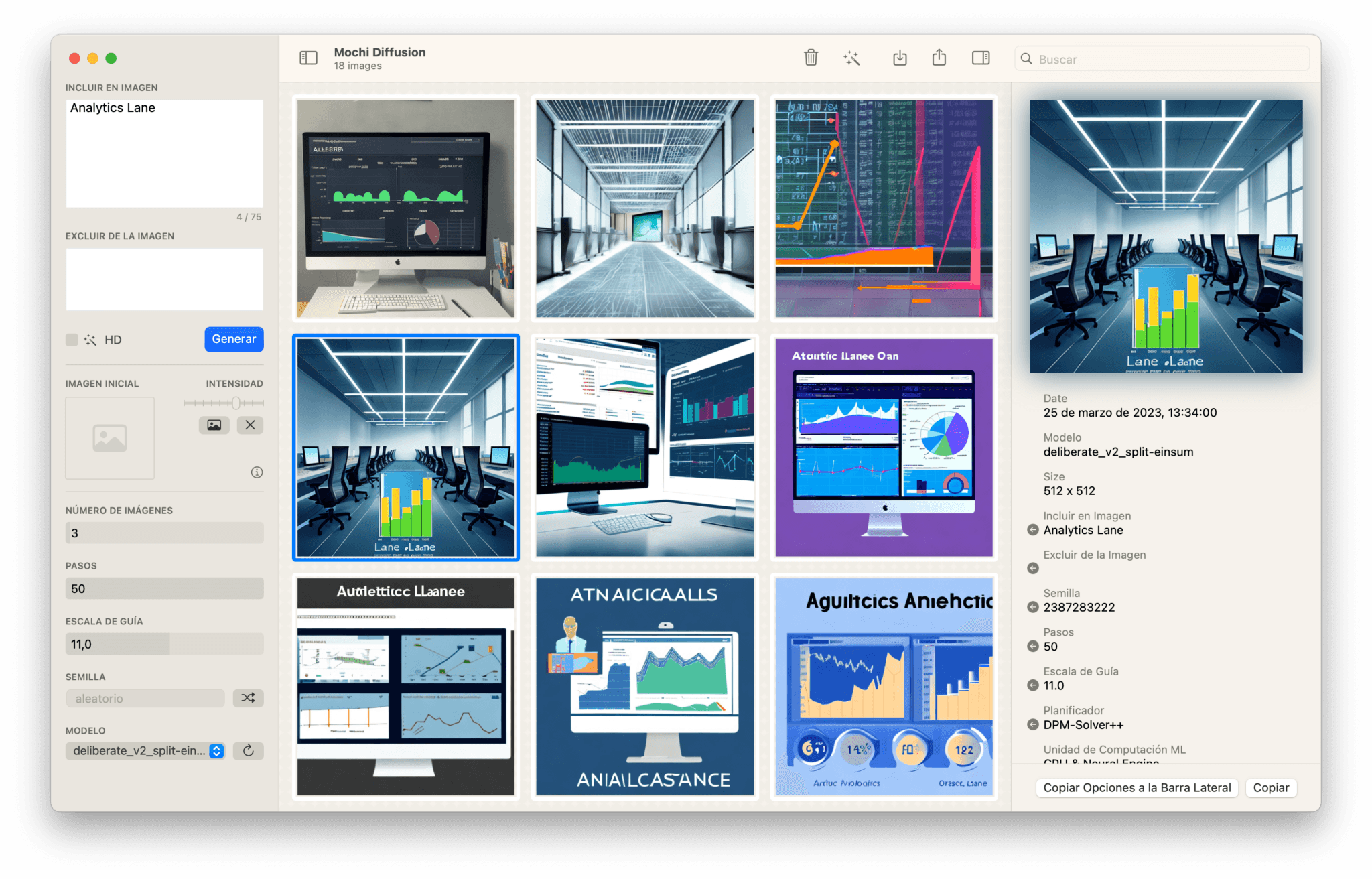Viewport: 1372px width, 879px height.
Task: Select the iMac dashboard desk thumbnail
Action: (x=406, y=208)
